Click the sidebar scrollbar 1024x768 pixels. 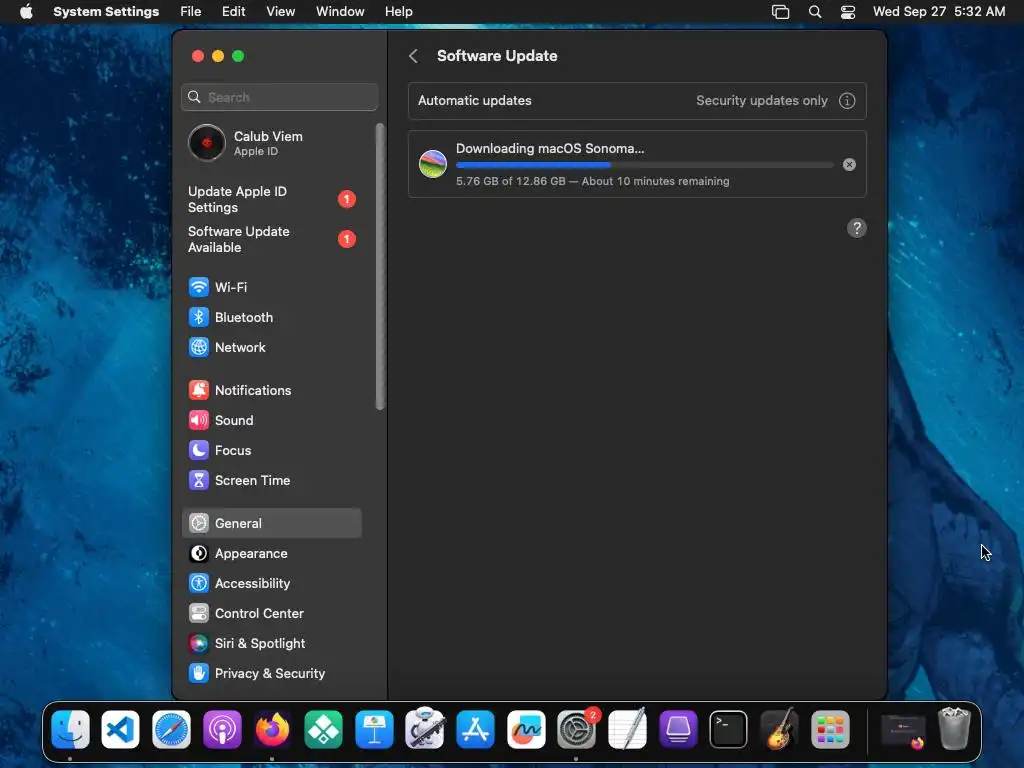point(380,266)
